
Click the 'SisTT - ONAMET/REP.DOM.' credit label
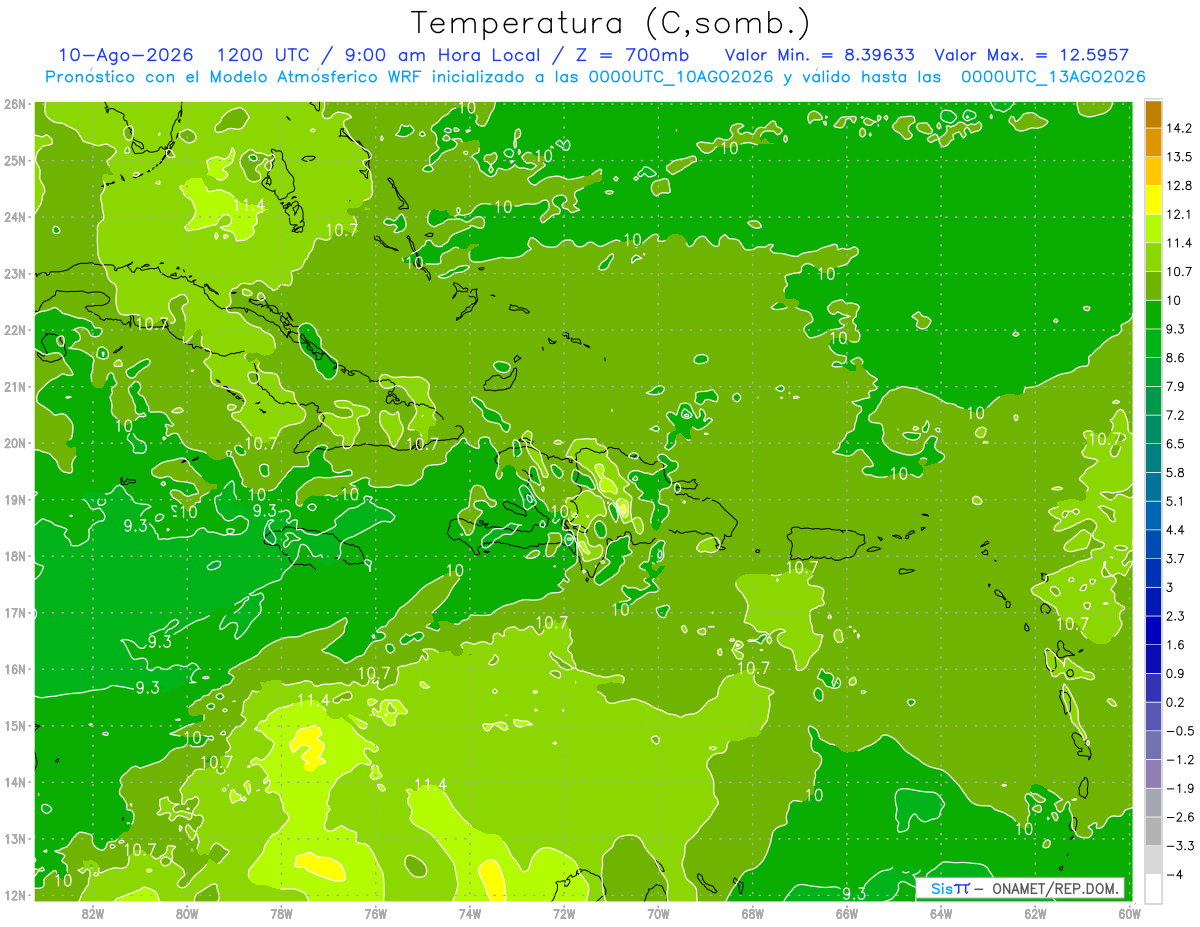(x=1021, y=888)
